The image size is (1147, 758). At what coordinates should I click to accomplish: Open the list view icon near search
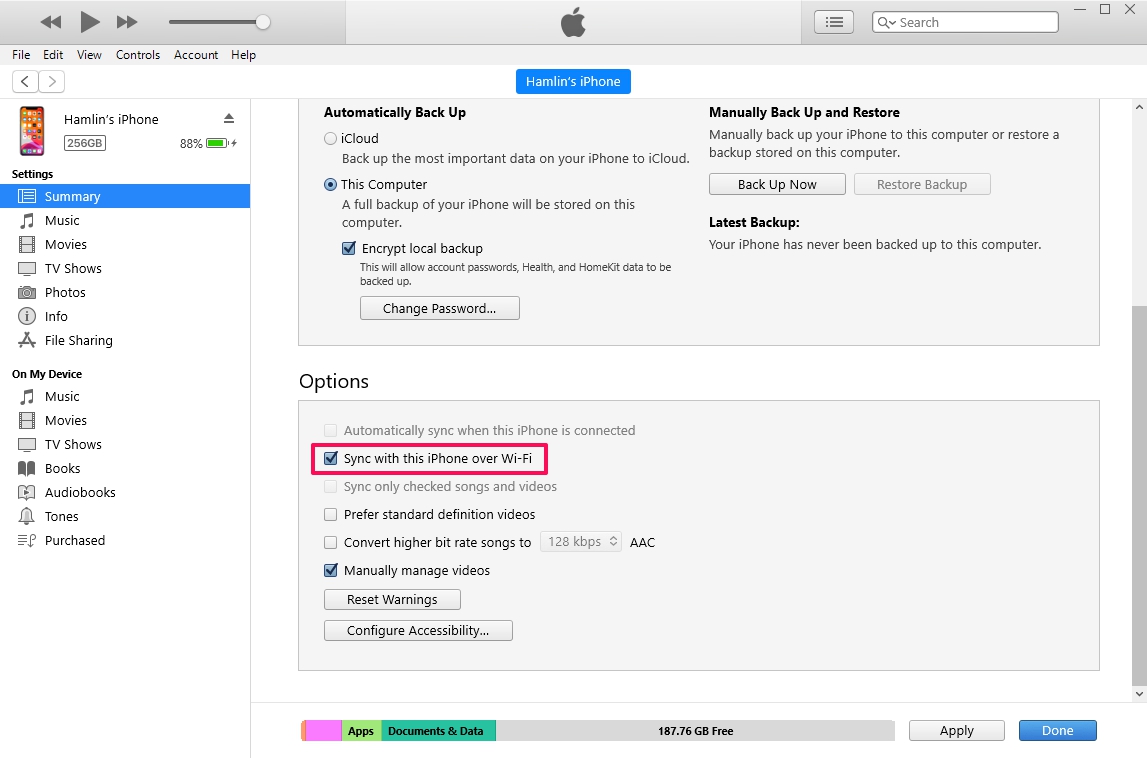coord(834,22)
